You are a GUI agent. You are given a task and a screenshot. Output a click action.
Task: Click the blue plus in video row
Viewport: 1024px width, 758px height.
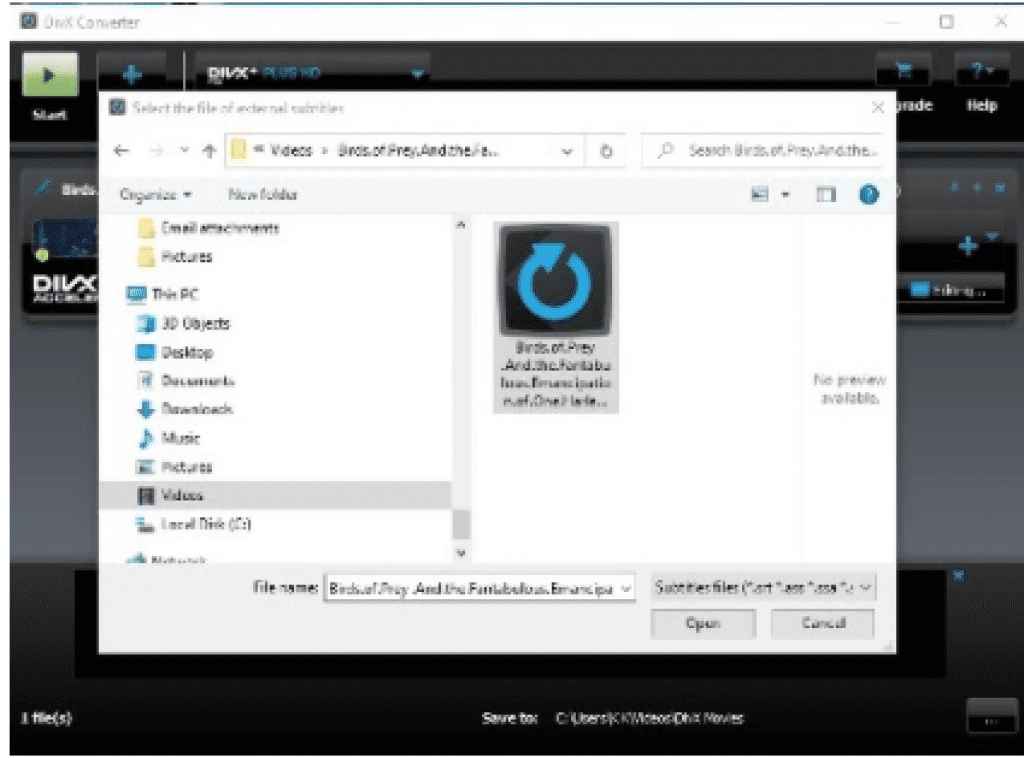tap(967, 246)
